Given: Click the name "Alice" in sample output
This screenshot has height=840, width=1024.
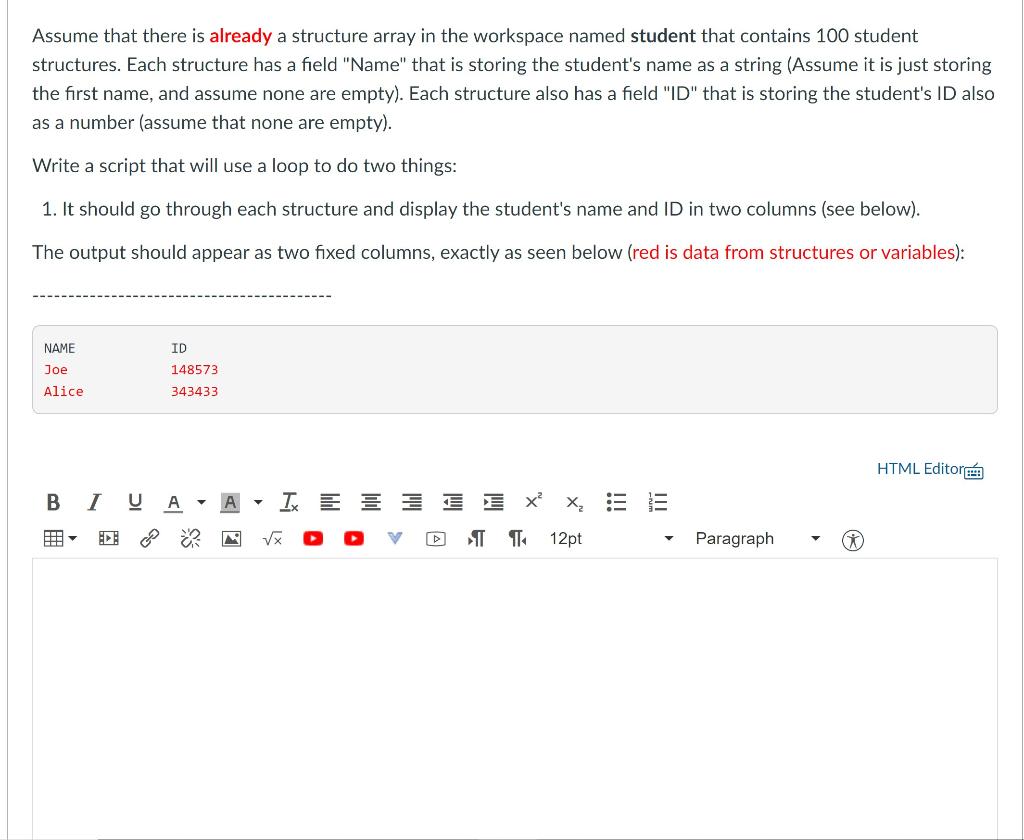Looking at the screenshot, I should coord(63,391).
